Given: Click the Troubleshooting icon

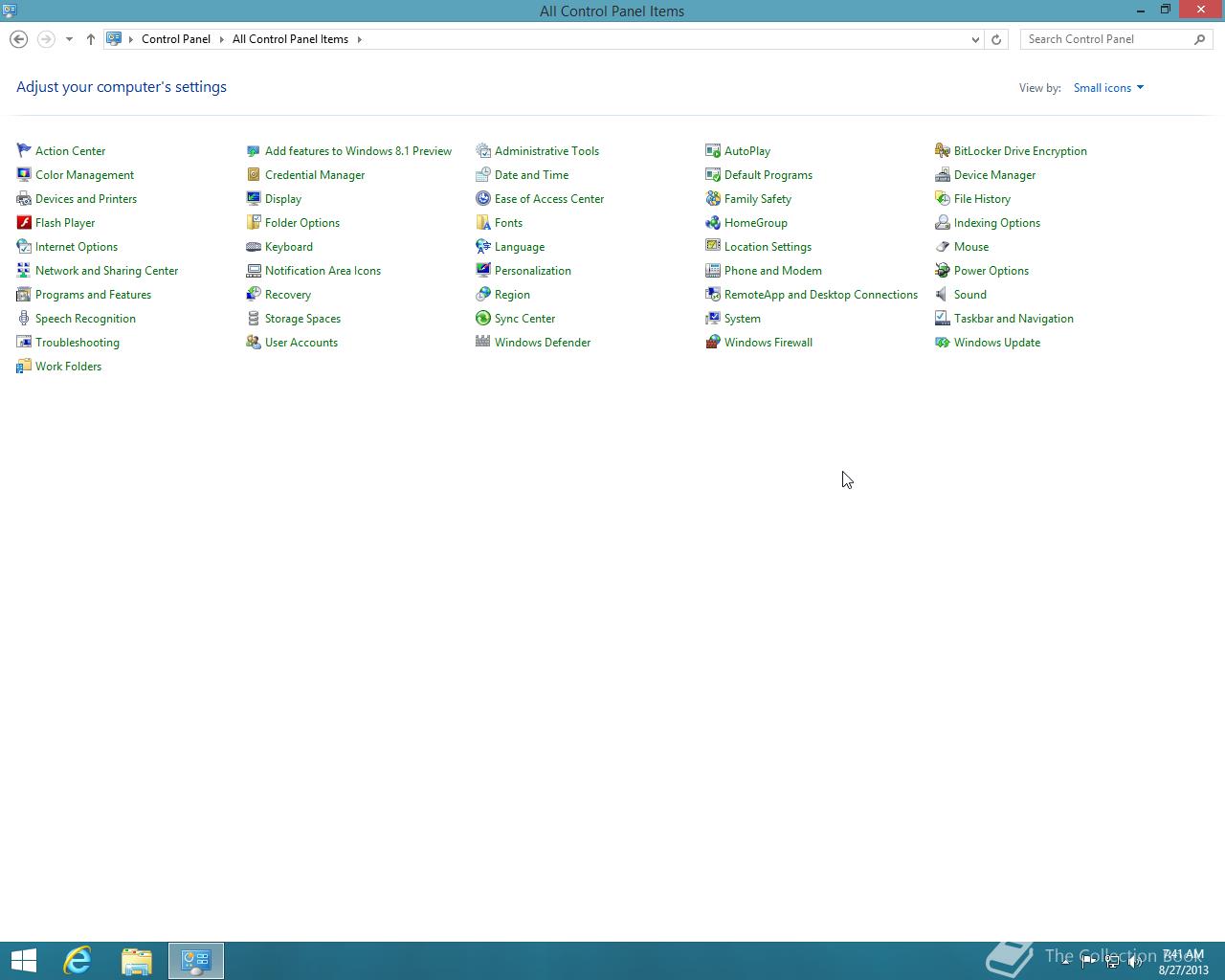Looking at the screenshot, I should tap(24, 343).
